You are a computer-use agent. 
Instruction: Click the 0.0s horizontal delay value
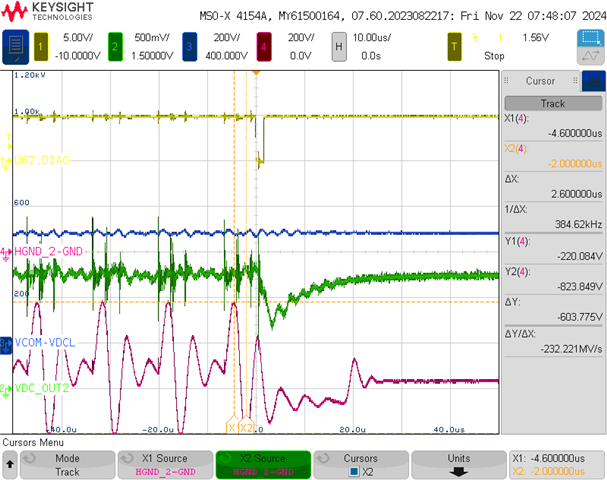[x=371, y=56]
